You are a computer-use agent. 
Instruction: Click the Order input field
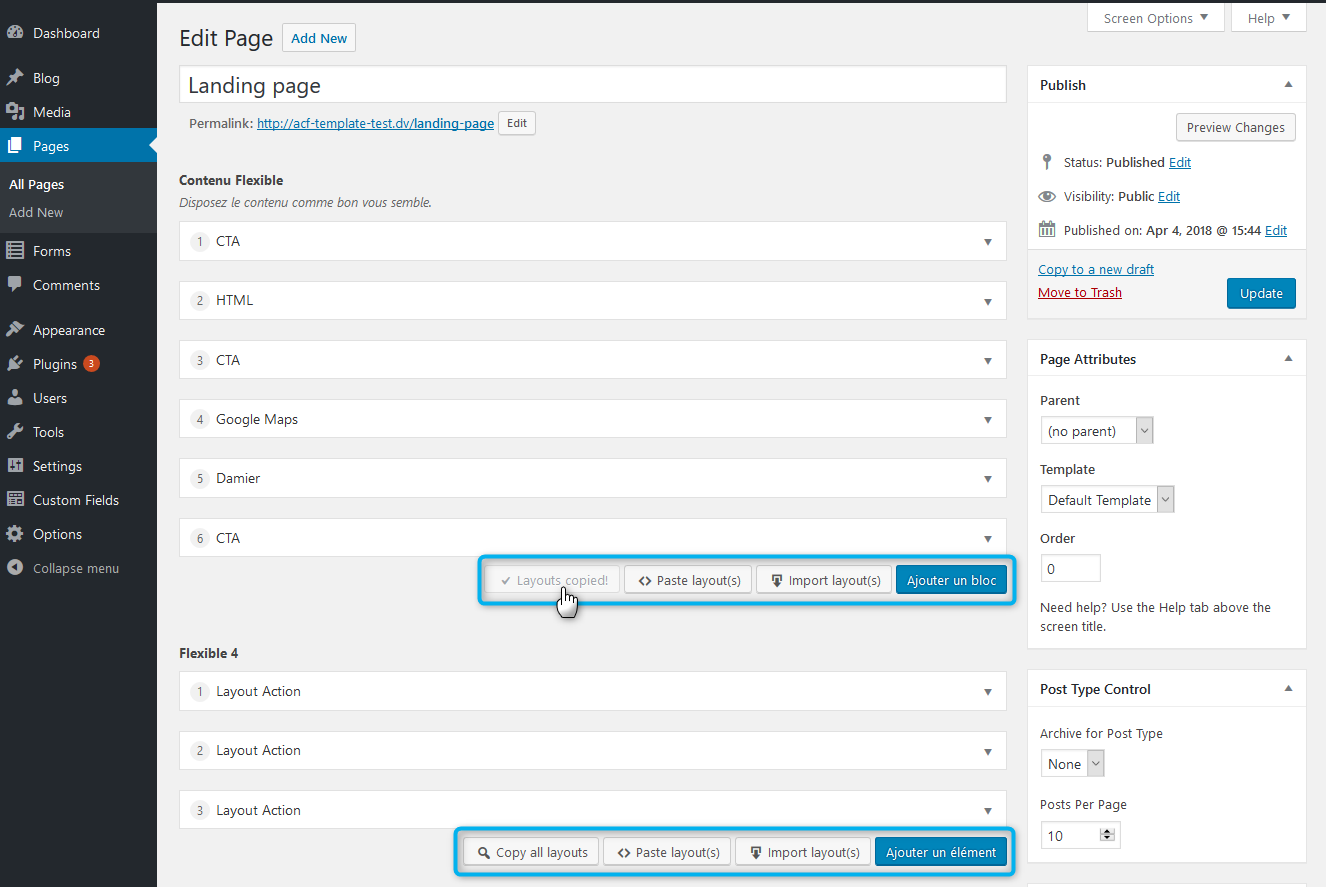point(1070,568)
